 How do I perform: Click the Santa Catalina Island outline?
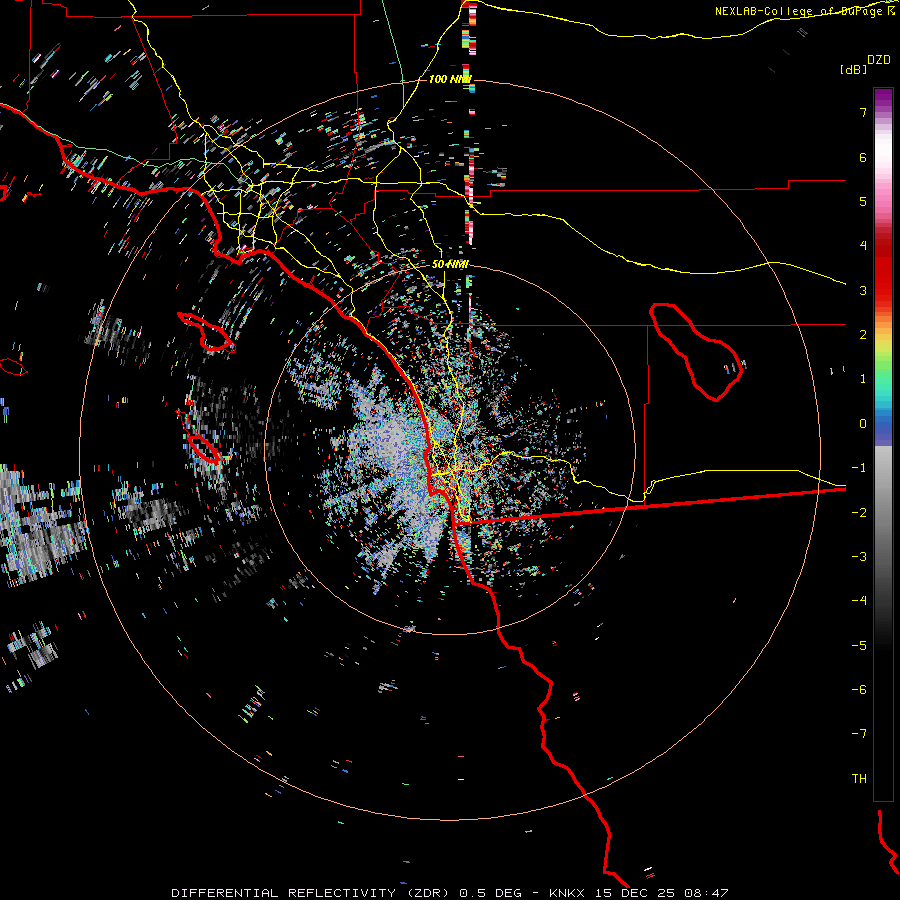click(x=205, y=332)
